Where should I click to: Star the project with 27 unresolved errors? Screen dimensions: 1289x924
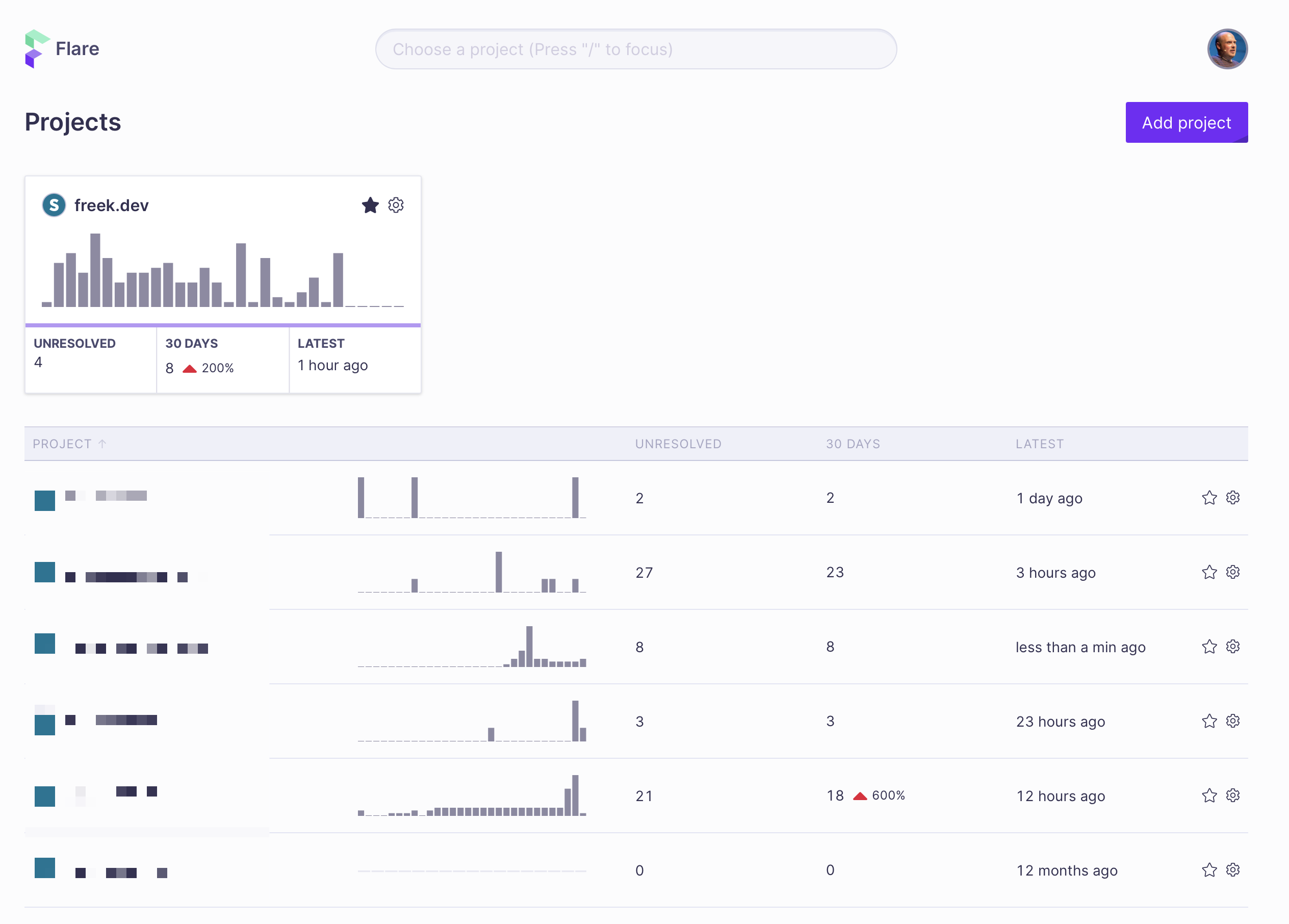click(1209, 572)
